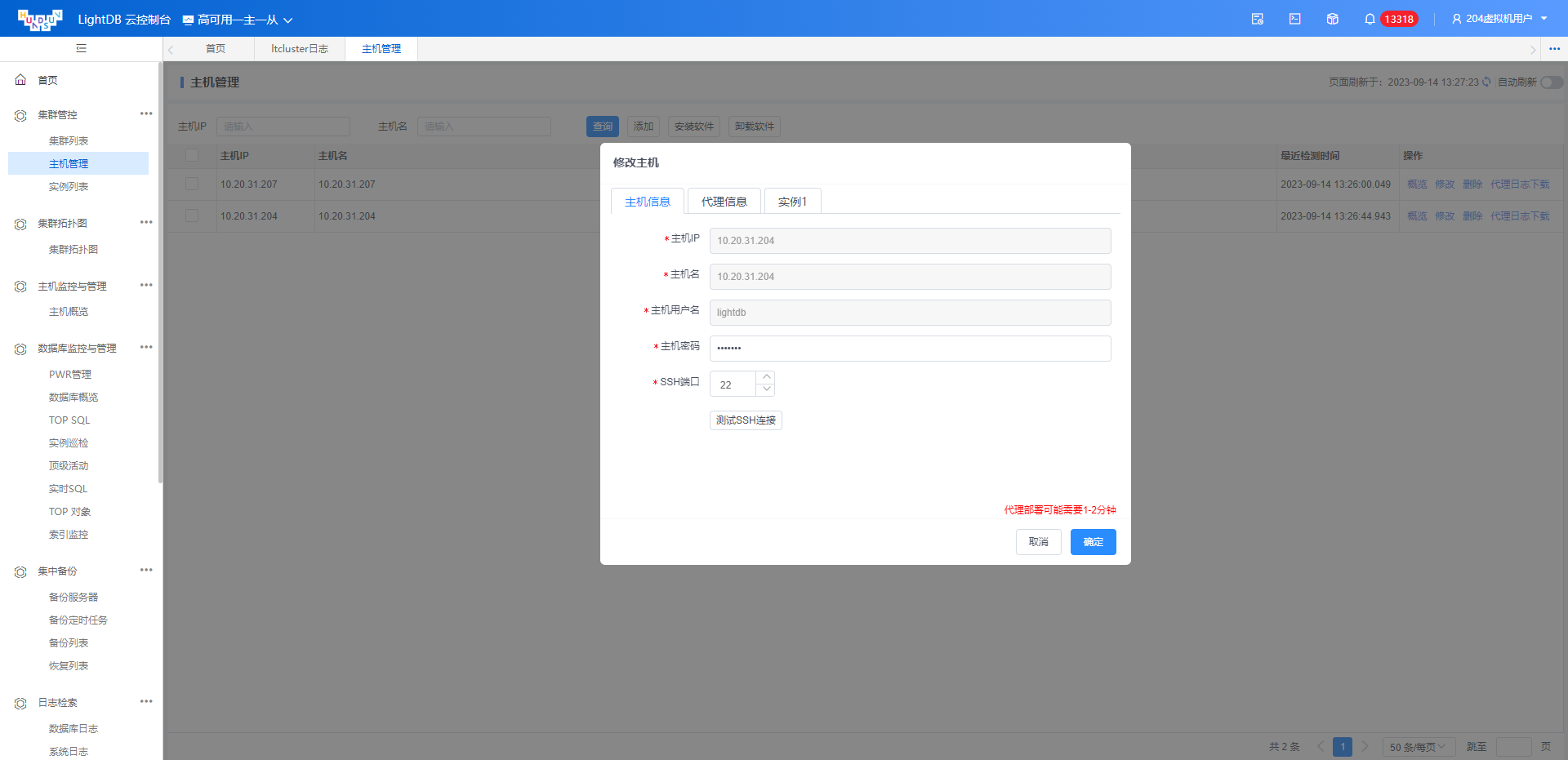Switch to the 主机信息 tab in dialog
This screenshot has height=760, width=1568.
click(648, 202)
